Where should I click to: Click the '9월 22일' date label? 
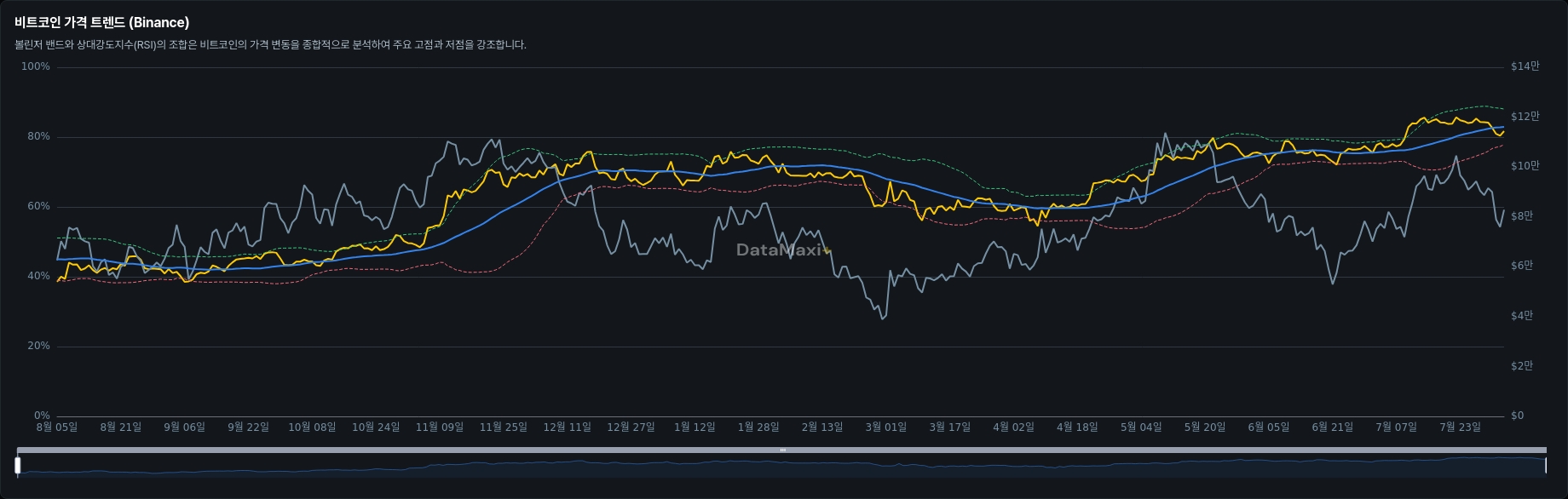pyautogui.click(x=248, y=427)
